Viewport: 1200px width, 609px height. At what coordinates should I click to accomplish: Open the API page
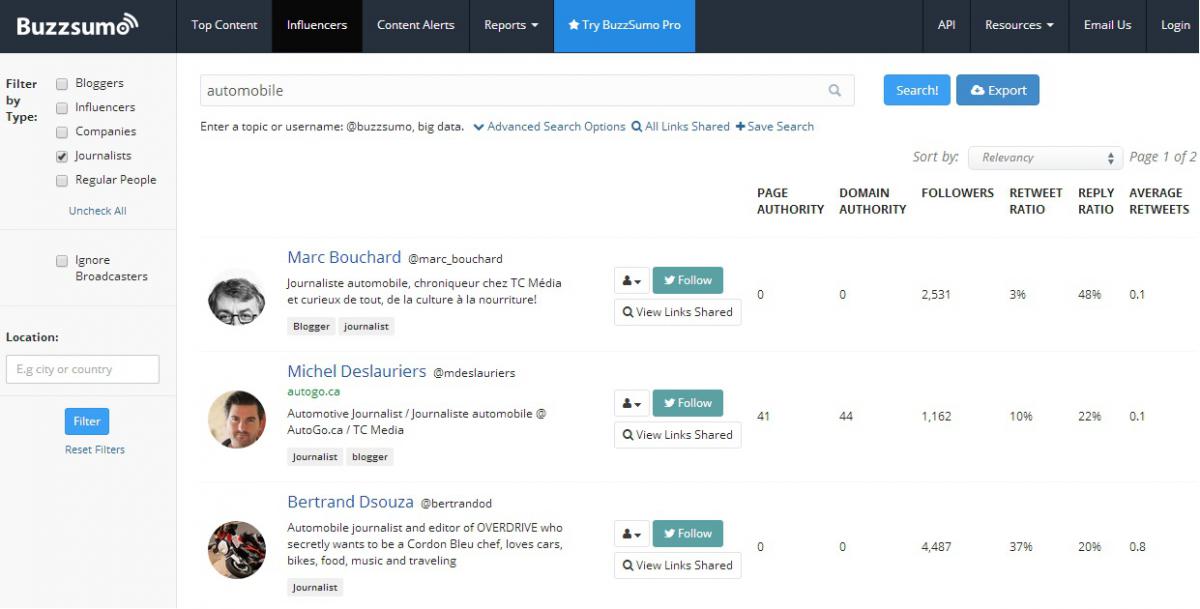946,25
